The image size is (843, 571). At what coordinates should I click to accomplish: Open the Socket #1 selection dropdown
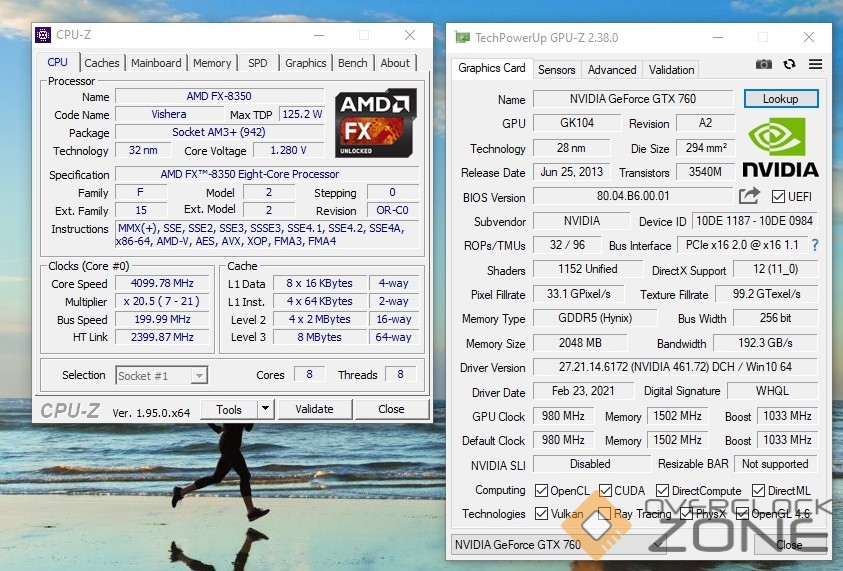coord(161,375)
